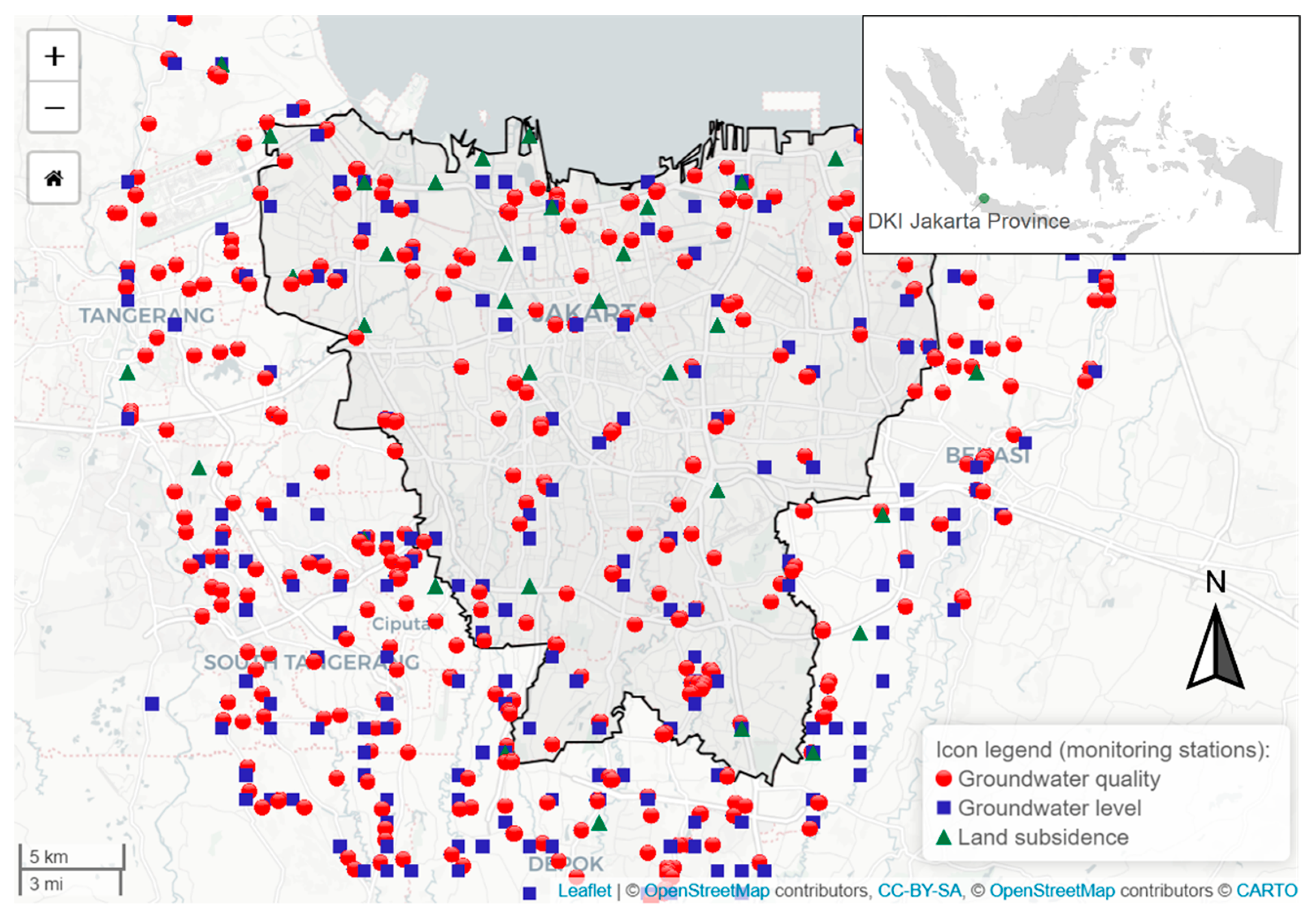Click the TANGERANG city label
The width and height of the screenshot is (1316, 919).
tap(147, 315)
